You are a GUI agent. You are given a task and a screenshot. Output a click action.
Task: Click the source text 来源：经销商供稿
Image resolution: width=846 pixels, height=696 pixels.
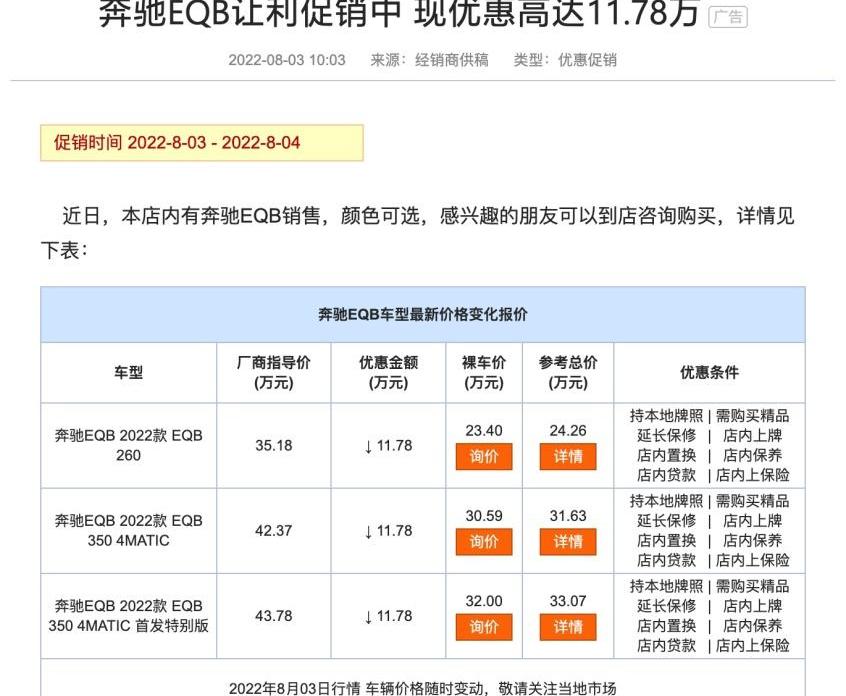pos(429,60)
